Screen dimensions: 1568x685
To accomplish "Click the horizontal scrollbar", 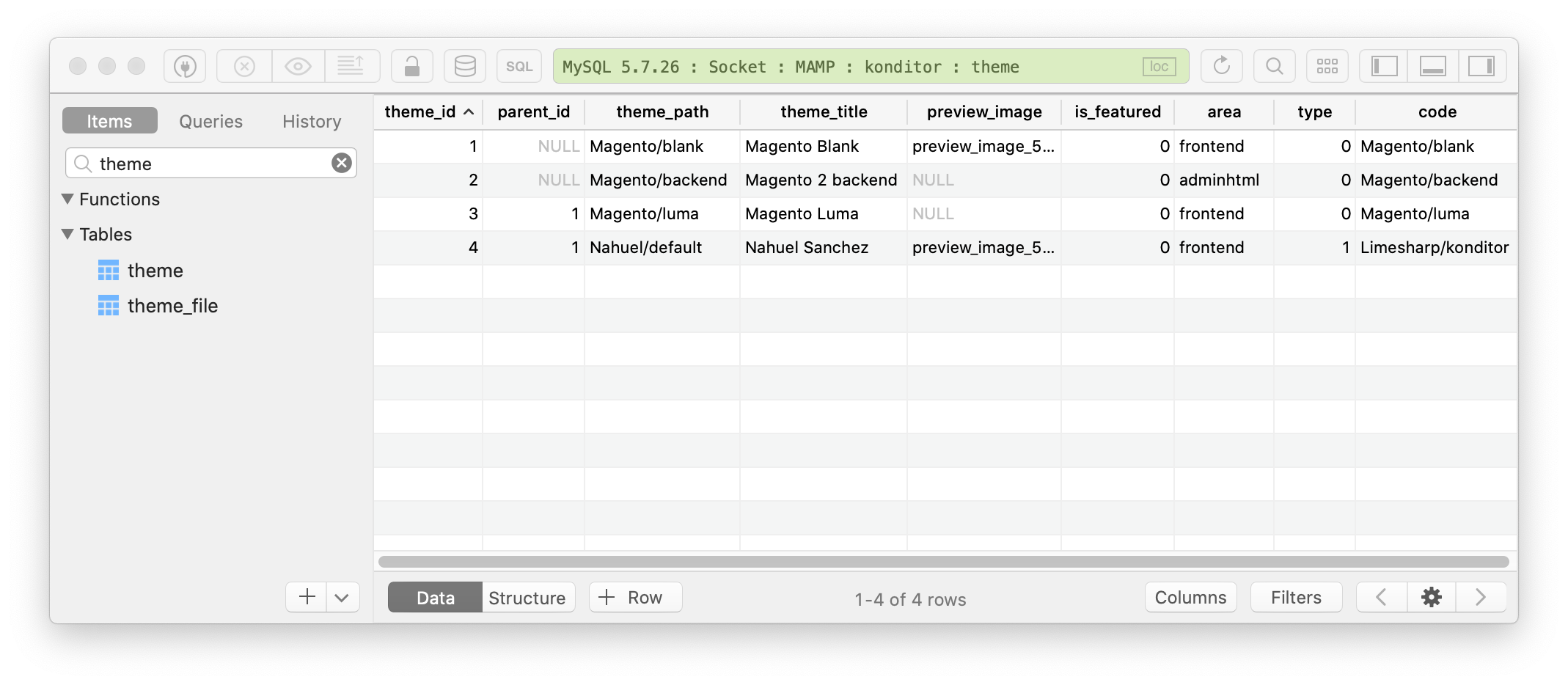I will (x=944, y=562).
